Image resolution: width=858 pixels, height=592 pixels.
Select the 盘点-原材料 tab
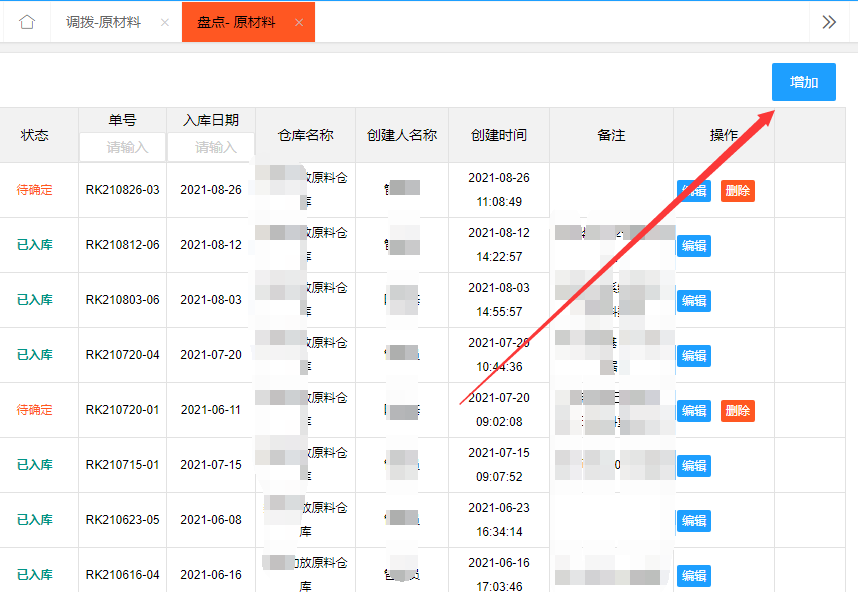point(236,22)
